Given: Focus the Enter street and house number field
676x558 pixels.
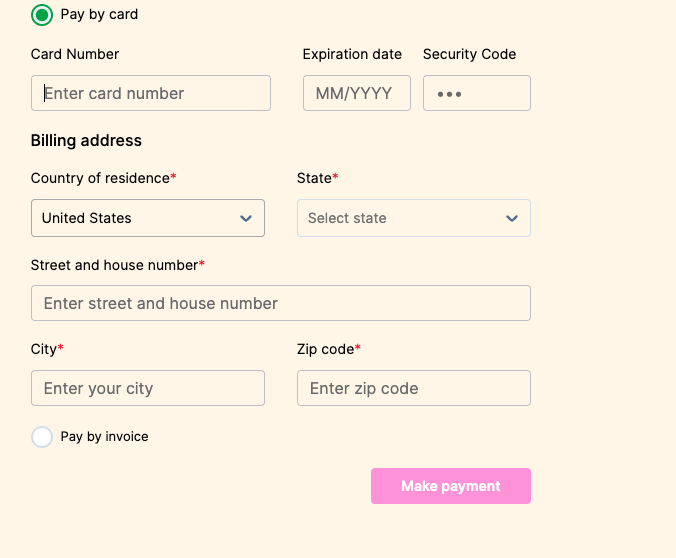Looking at the screenshot, I should (x=280, y=303).
